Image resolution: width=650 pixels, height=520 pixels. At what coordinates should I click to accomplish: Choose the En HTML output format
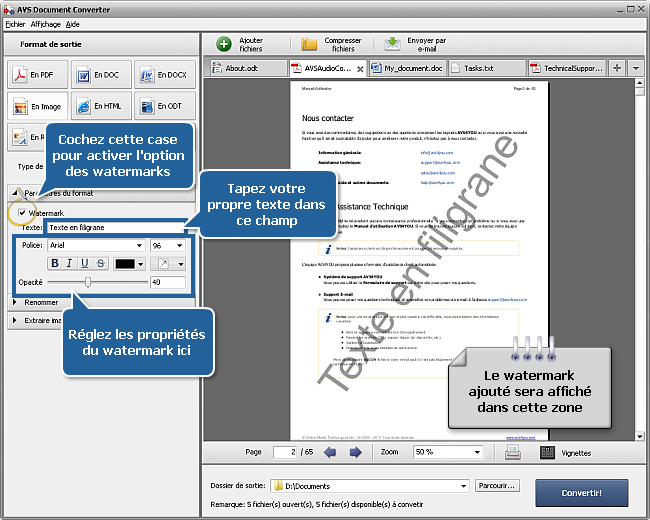tap(101, 106)
